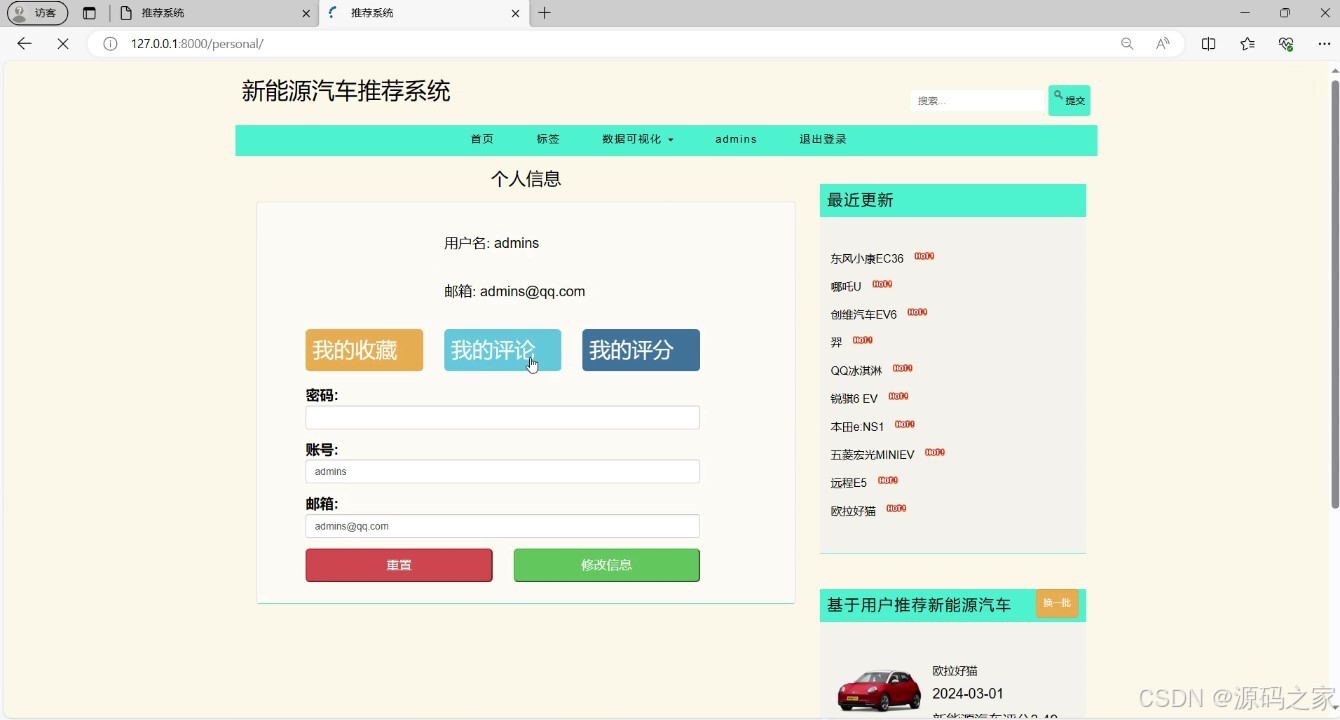Click the split screen icon in the browser toolbar
1340x720 pixels.
coord(1208,44)
